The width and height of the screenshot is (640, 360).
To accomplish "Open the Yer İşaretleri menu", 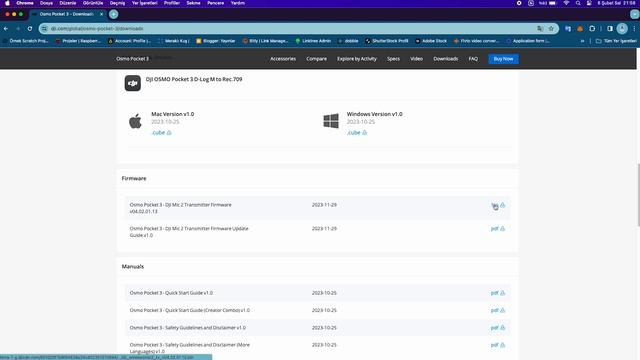I will [x=144, y=3].
